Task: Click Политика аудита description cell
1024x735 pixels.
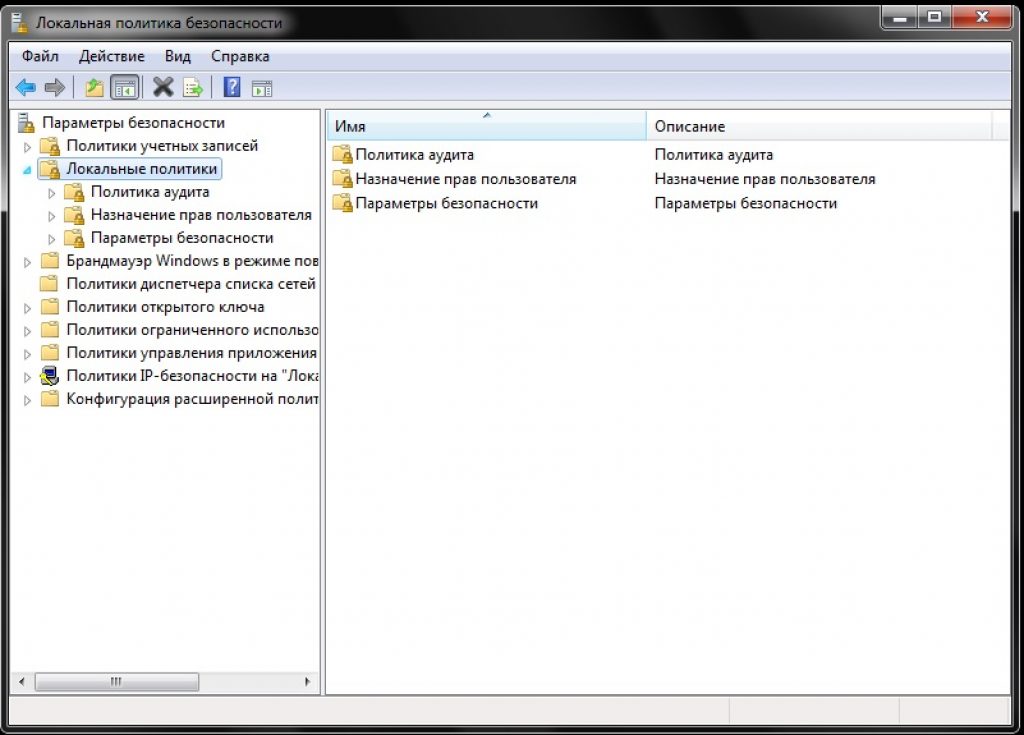Action: pyautogui.click(x=714, y=155)
